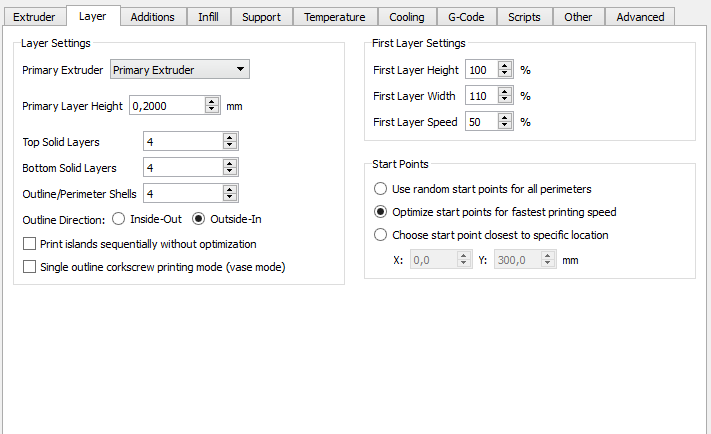Increase Primary Layer Height with up arrow
This screenshot has width=711, height=434.
coord(211,102)
